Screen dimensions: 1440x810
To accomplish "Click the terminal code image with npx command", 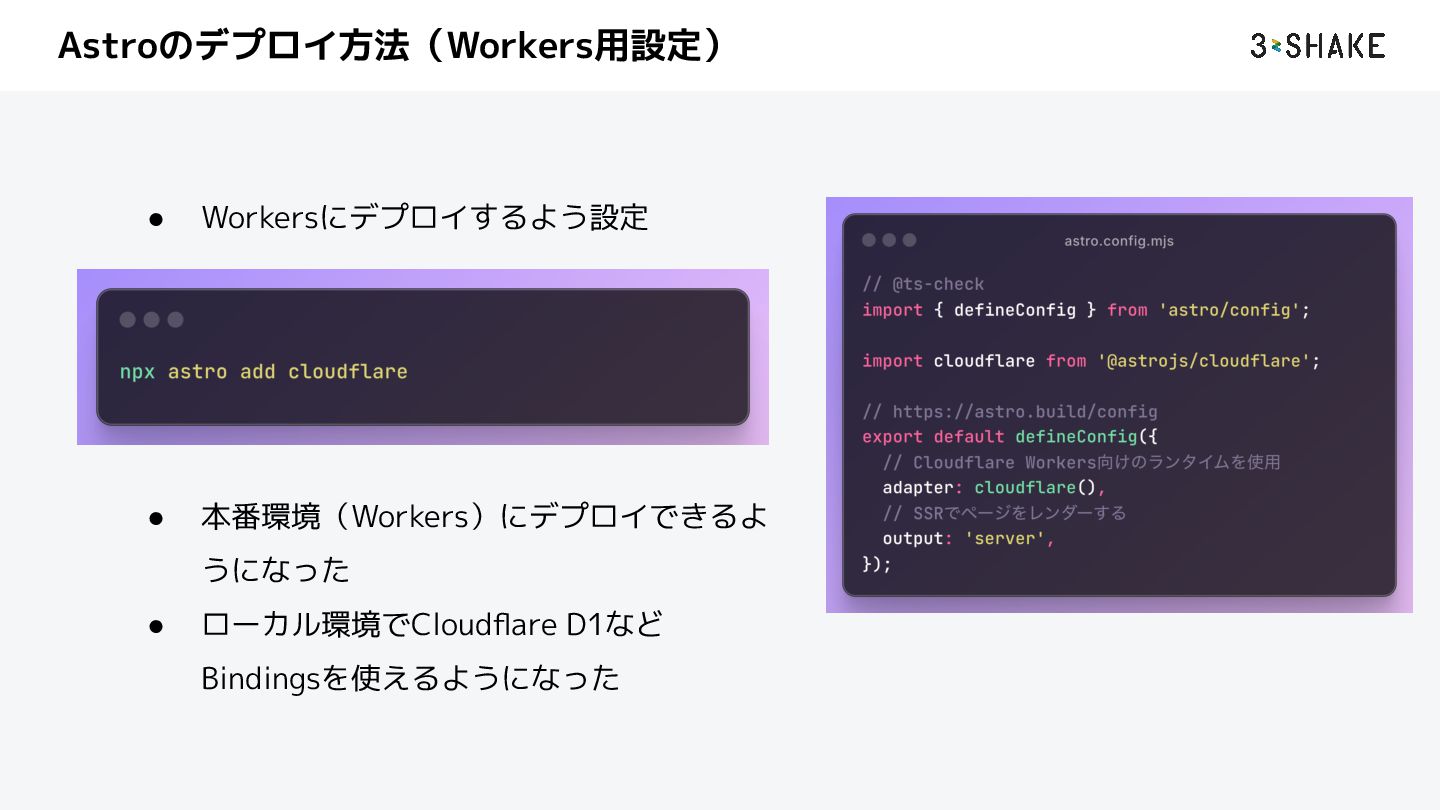I will click(423, 357).
